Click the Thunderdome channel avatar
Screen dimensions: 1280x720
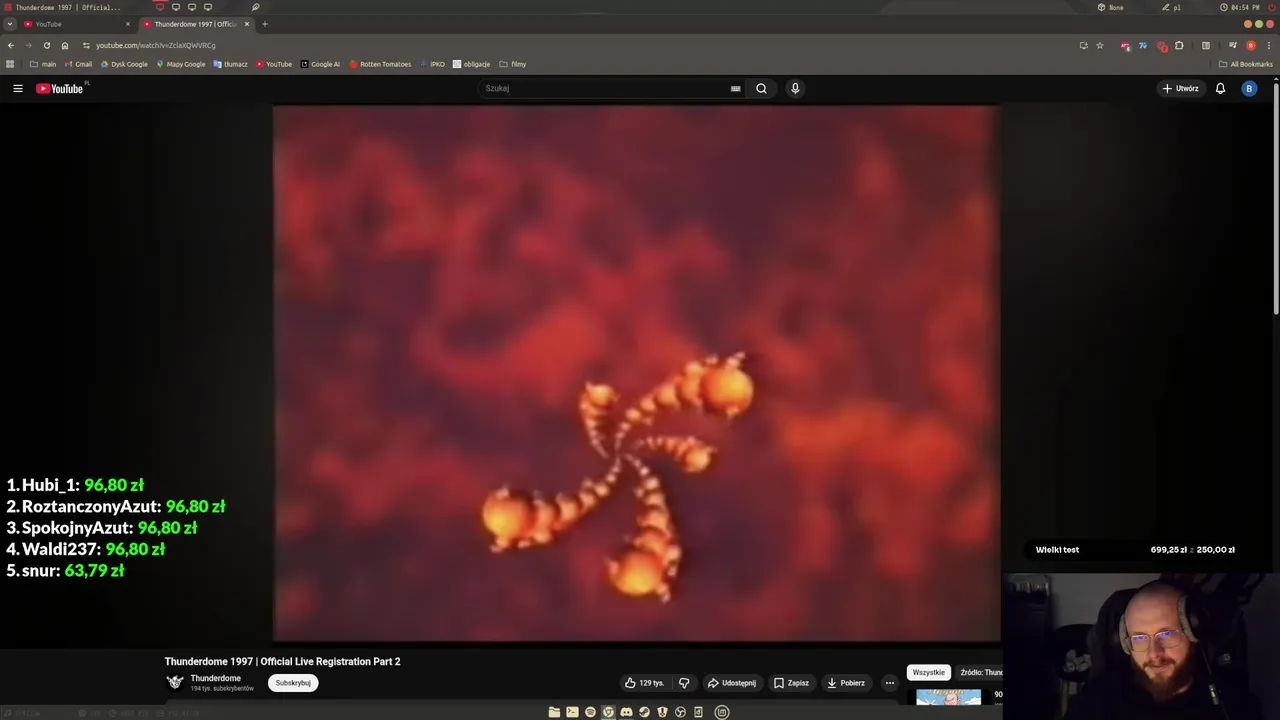tap(175, 682)
